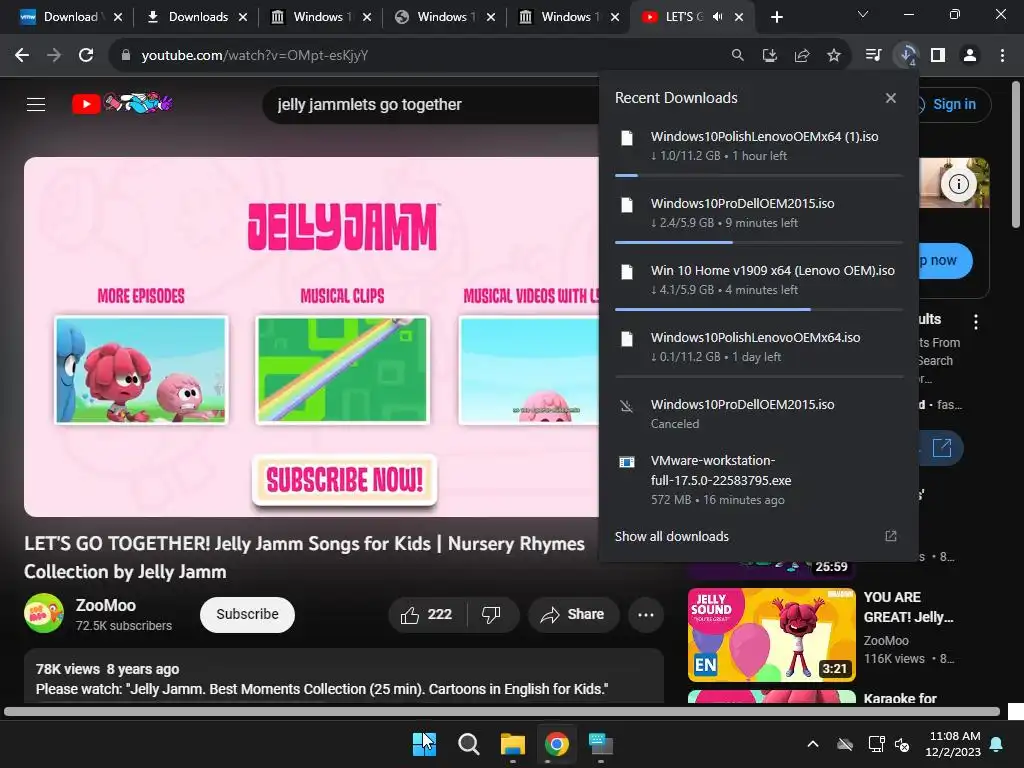The height and width of the screenshot is (768, 1024).
Task: Open File Explorer from taskbar
Action: point(513,744)
